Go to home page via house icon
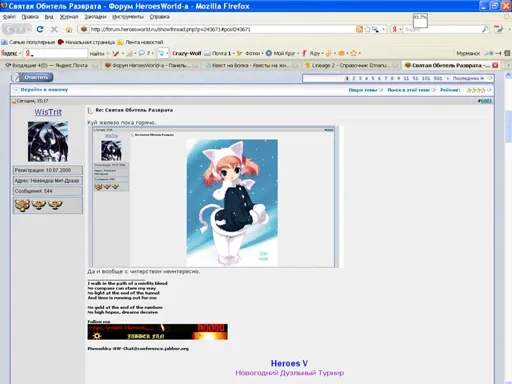Viewport: 512px width, 384px height. pyautogui.click(x=69, y=29)
